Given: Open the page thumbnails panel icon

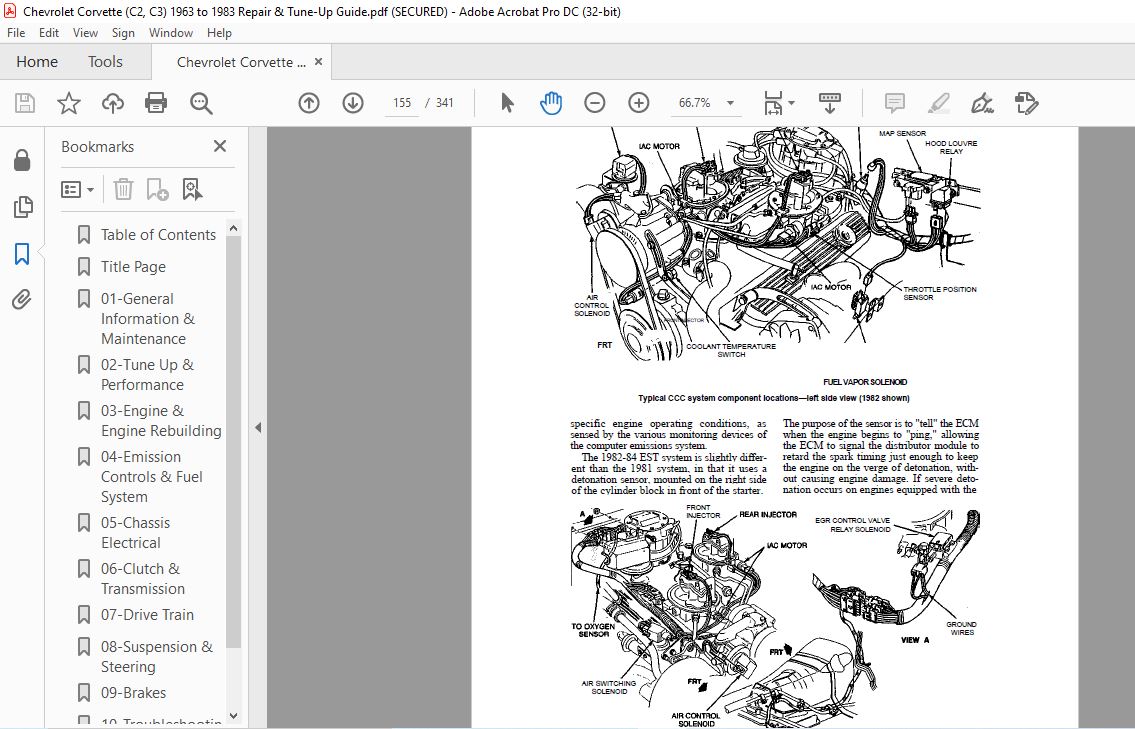Looking at the screenshot, I should 22,207.
